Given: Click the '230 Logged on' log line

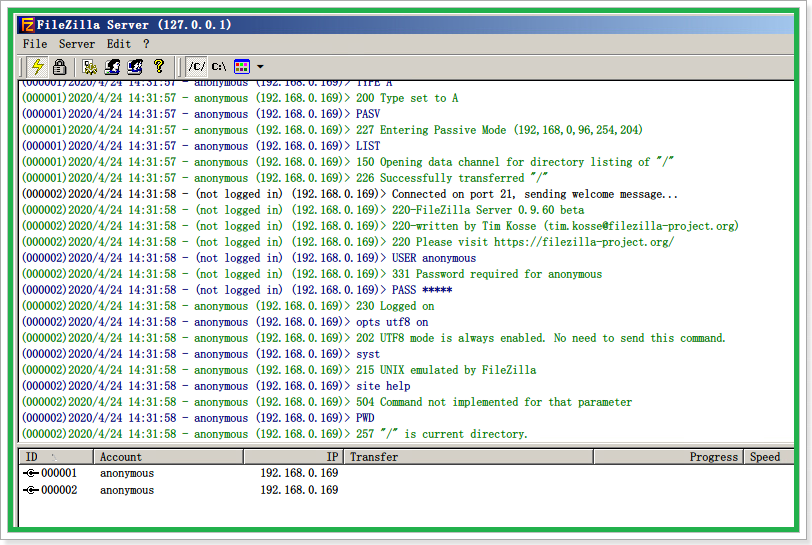Looking at the screenshot, I should [228, 306].
